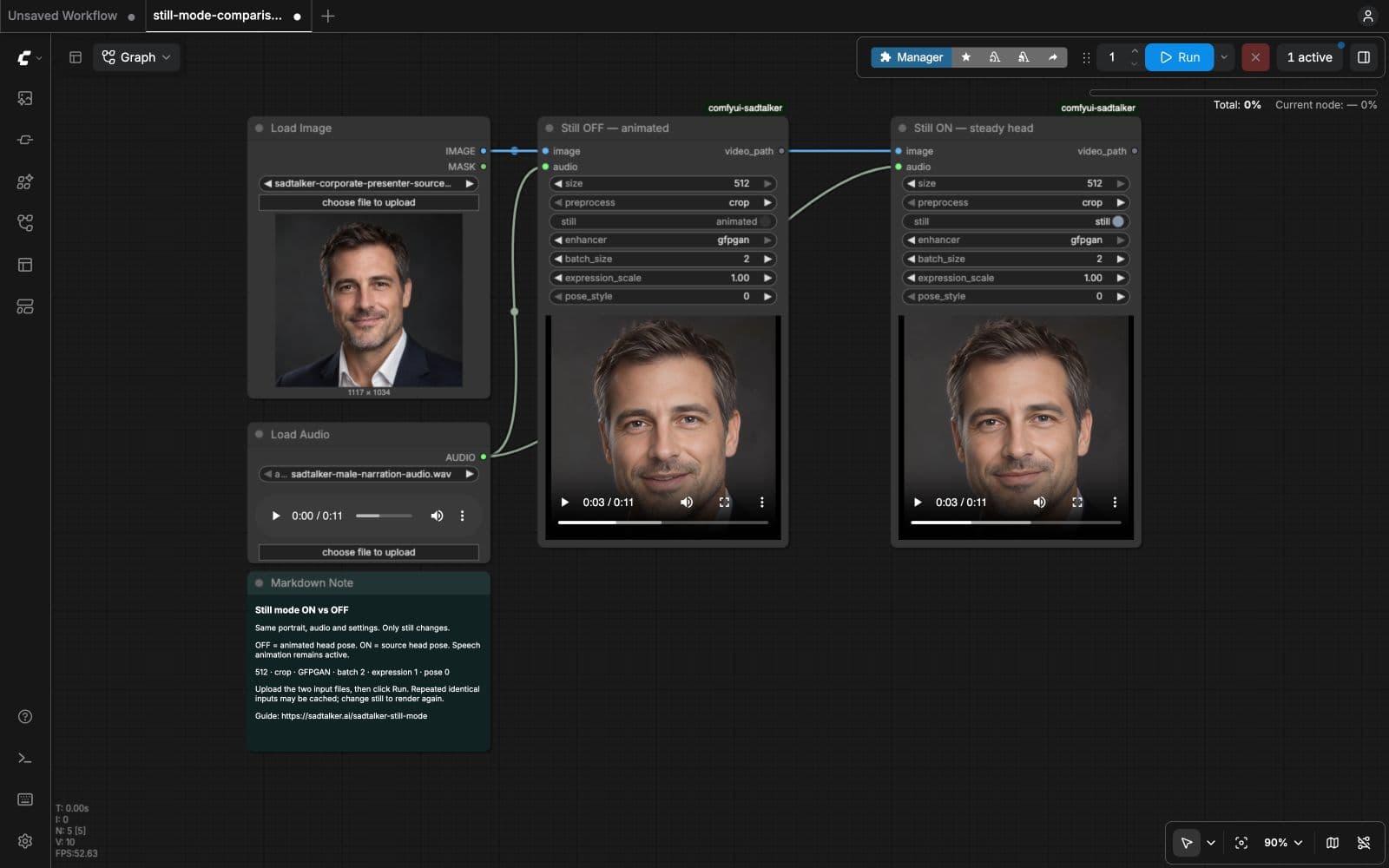This screenshot has width=1389, height=868.
Task: Open enhancer gfpgan combo in Still OFF
Action: coord(662,240)
